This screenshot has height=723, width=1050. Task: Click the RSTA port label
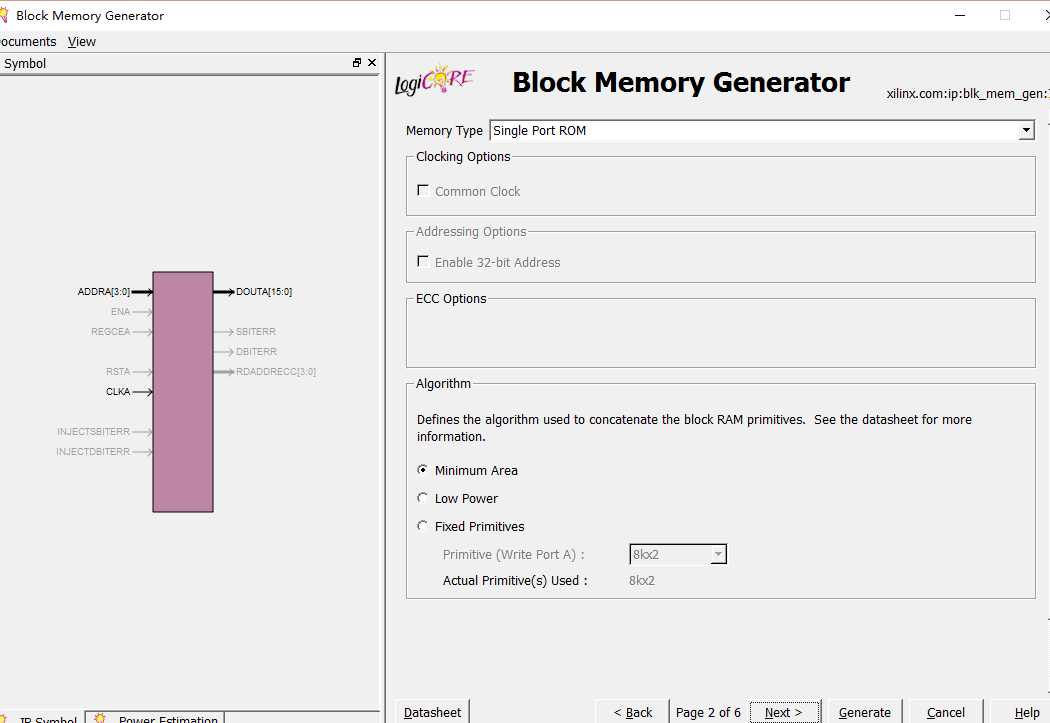point(118,372)
